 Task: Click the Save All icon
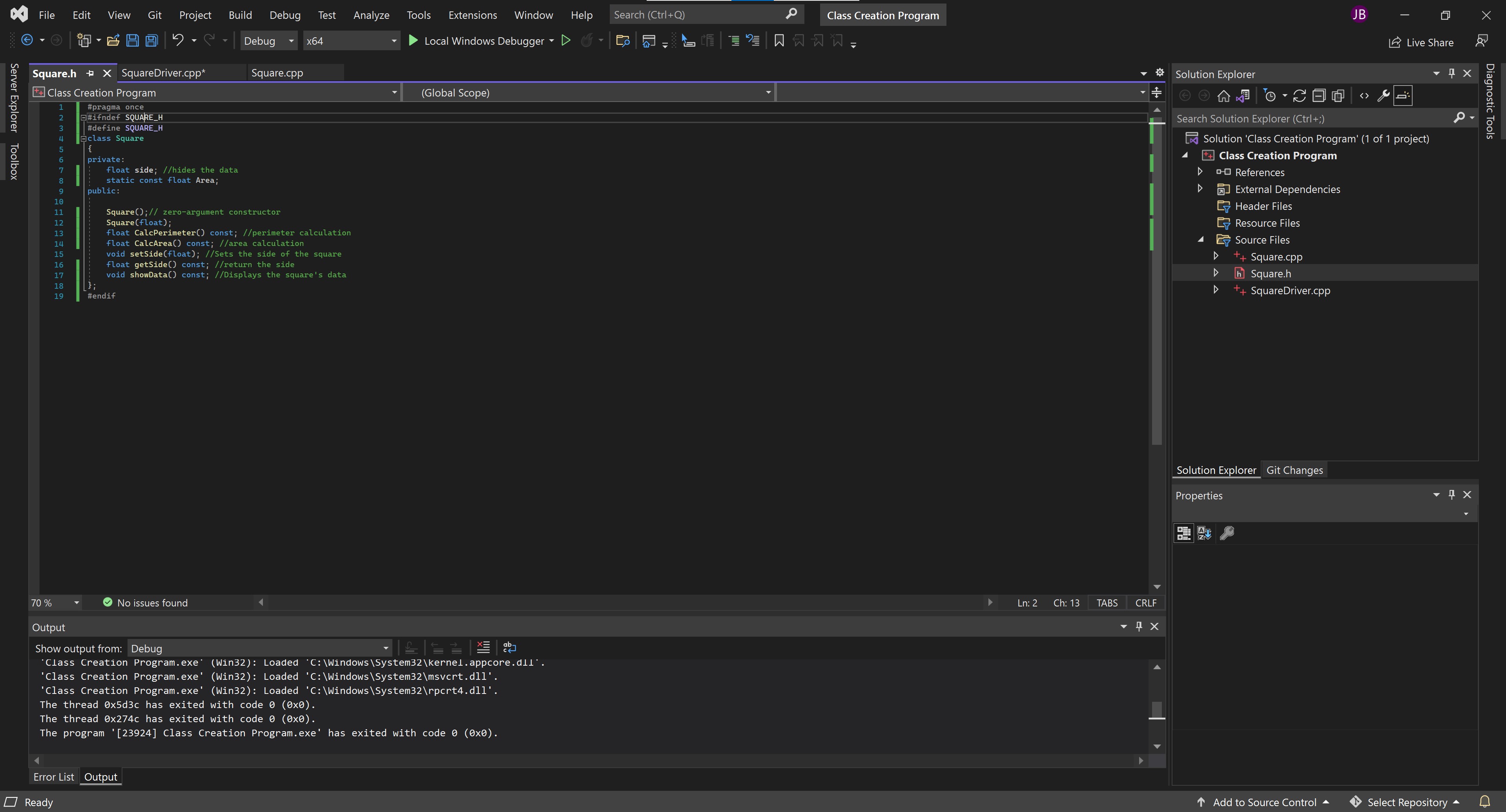(x=151, y=40)
